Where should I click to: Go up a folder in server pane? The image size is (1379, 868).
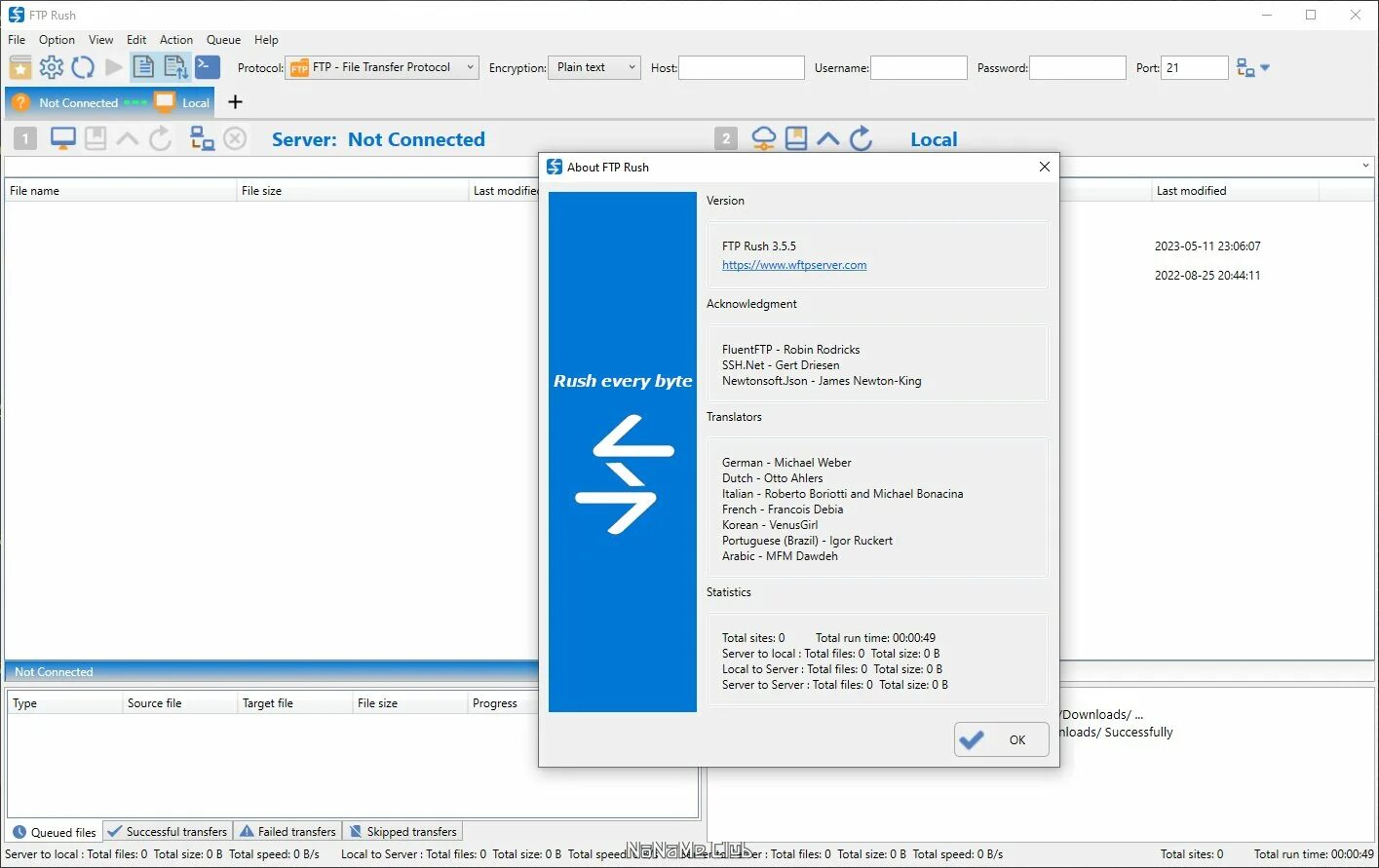coord(128,139)
